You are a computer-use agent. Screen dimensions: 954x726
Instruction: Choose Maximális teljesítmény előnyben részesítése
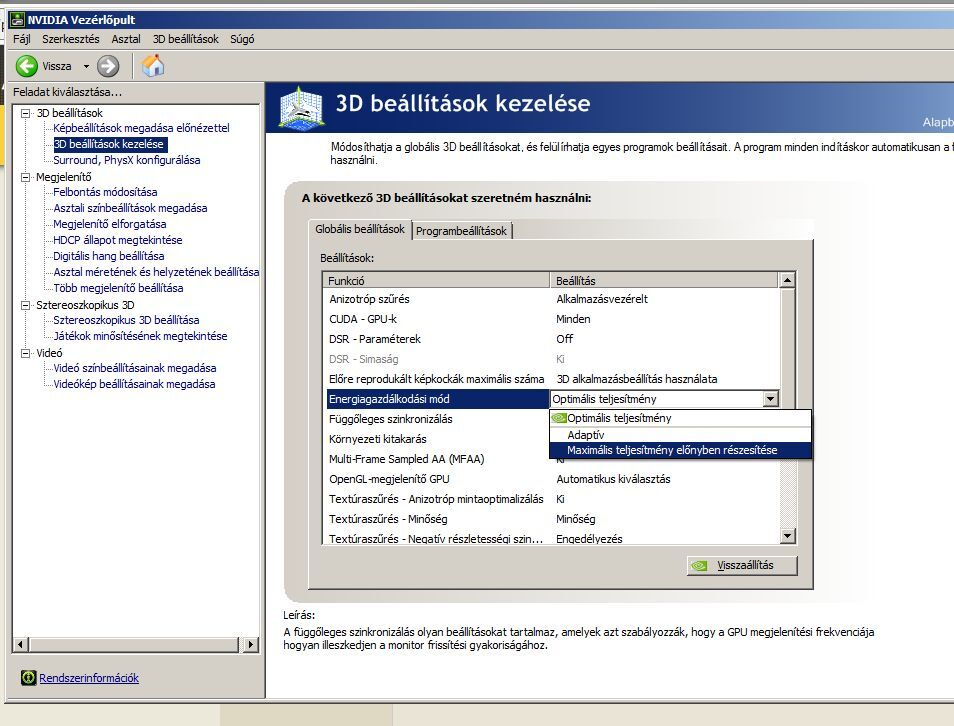point(680,450)
